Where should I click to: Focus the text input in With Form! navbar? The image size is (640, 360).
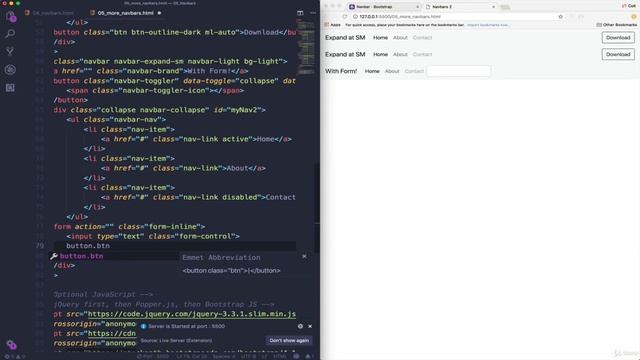point(458,71)
